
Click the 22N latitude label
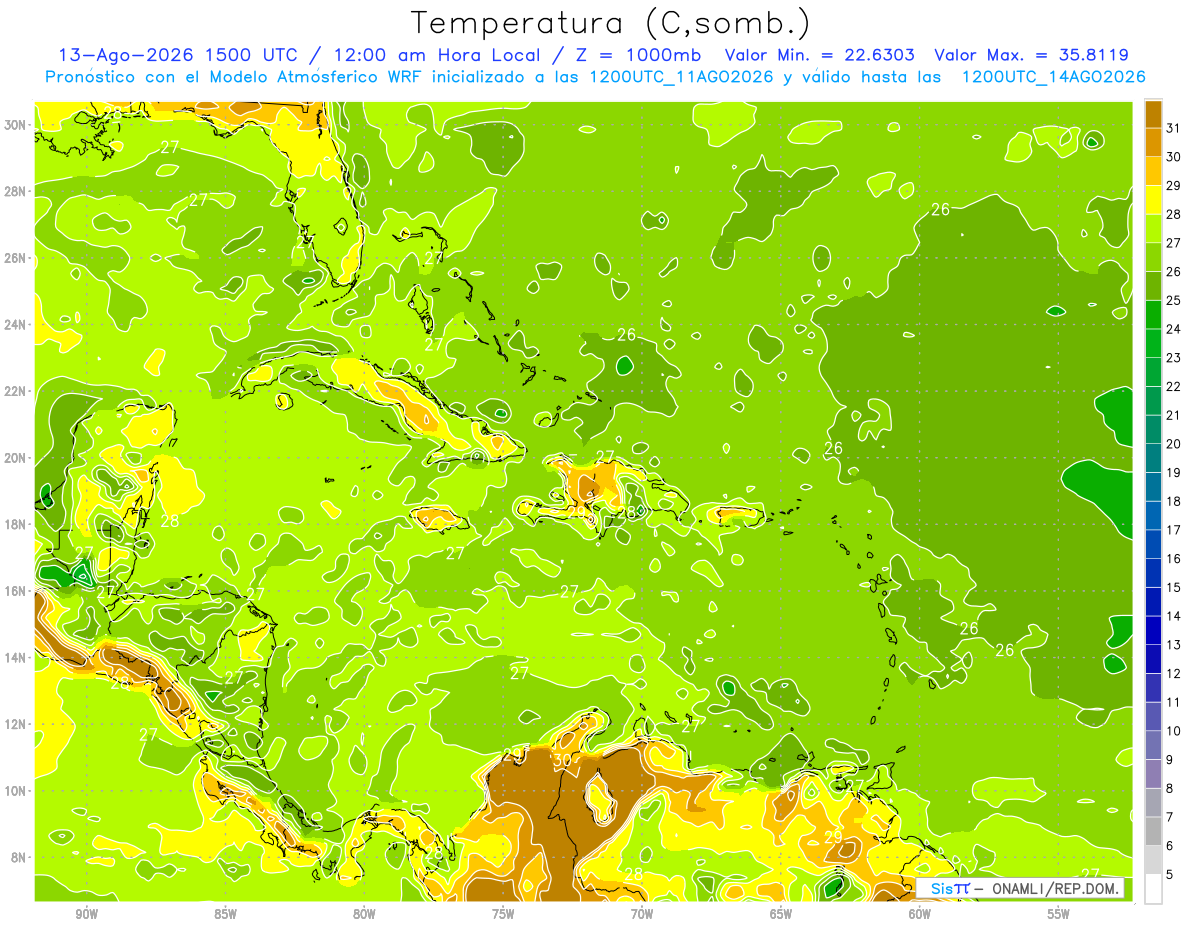point(17,391)
